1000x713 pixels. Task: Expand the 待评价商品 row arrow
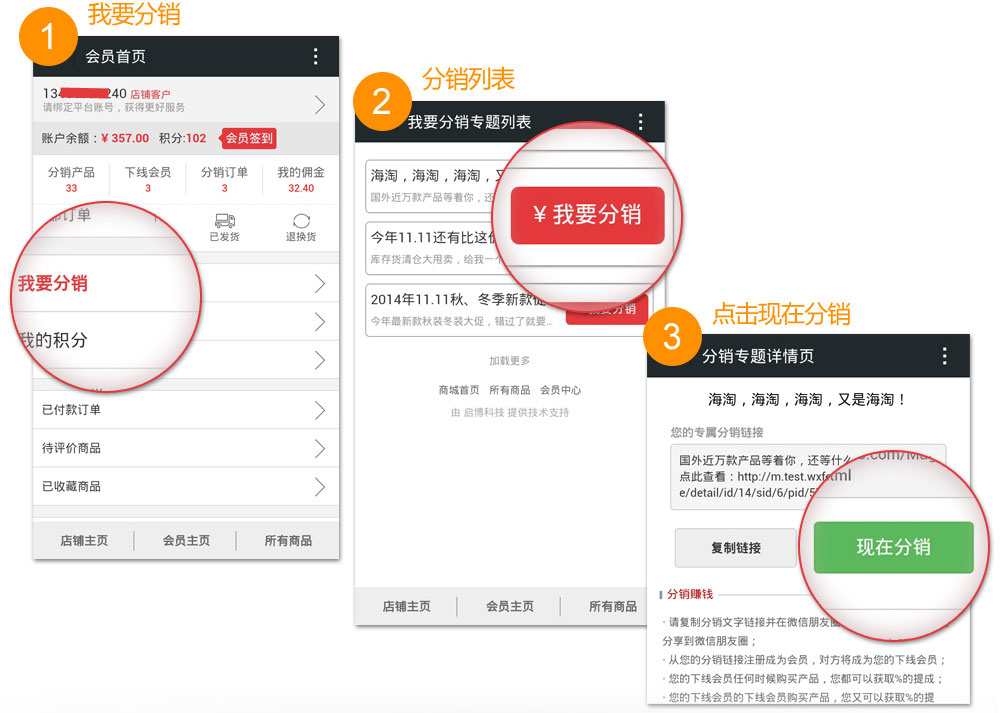pyautogui.click(x=319, y=448)
